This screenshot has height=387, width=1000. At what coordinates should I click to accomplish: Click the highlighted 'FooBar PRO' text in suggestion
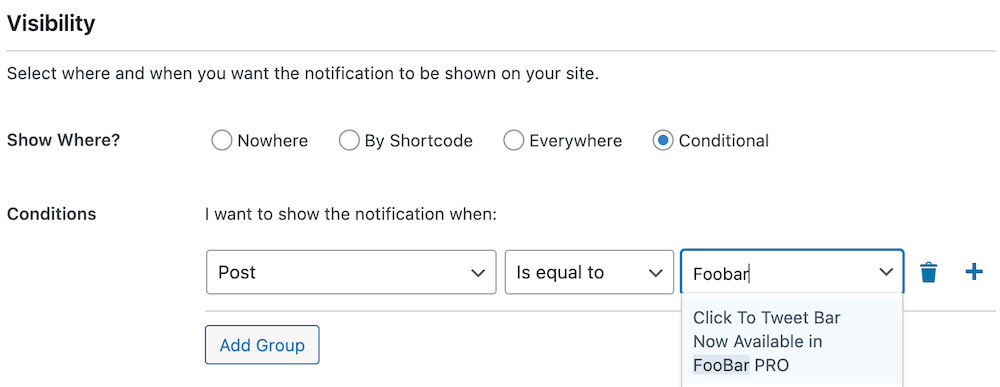pos(741,365)
